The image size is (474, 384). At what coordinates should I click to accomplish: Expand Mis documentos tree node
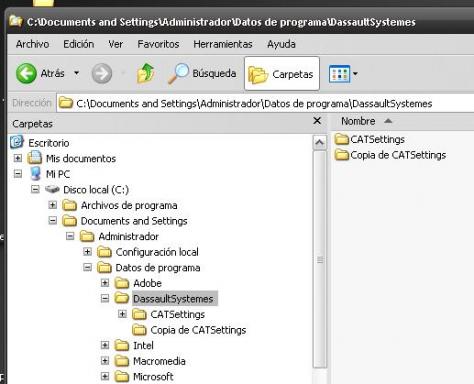point(18,158)
